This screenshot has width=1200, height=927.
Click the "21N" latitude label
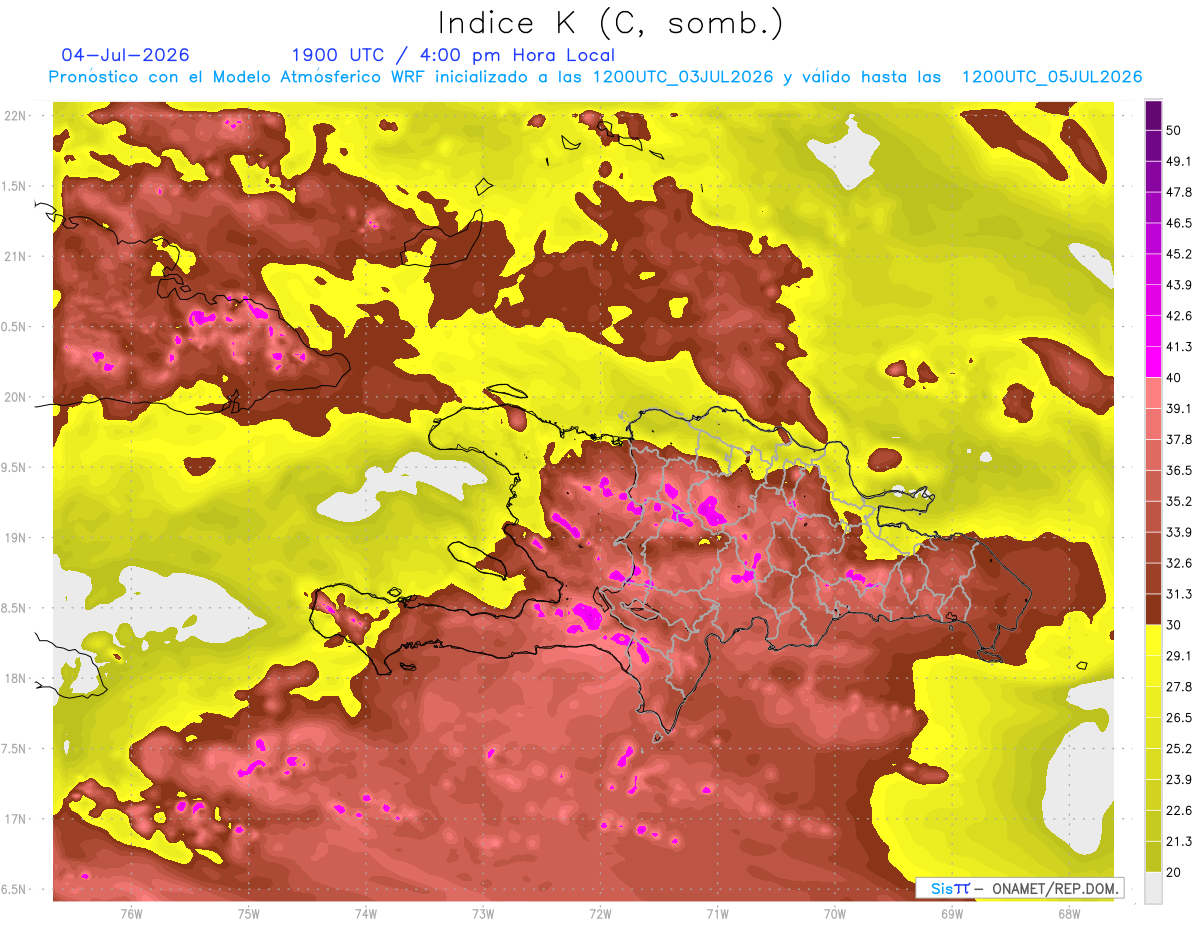16,256
